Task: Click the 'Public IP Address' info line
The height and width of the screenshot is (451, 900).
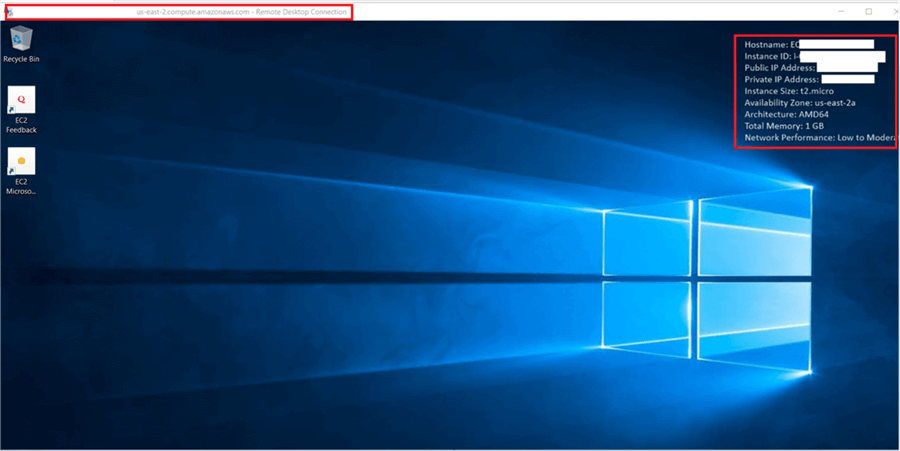Action: pos(811,68)
